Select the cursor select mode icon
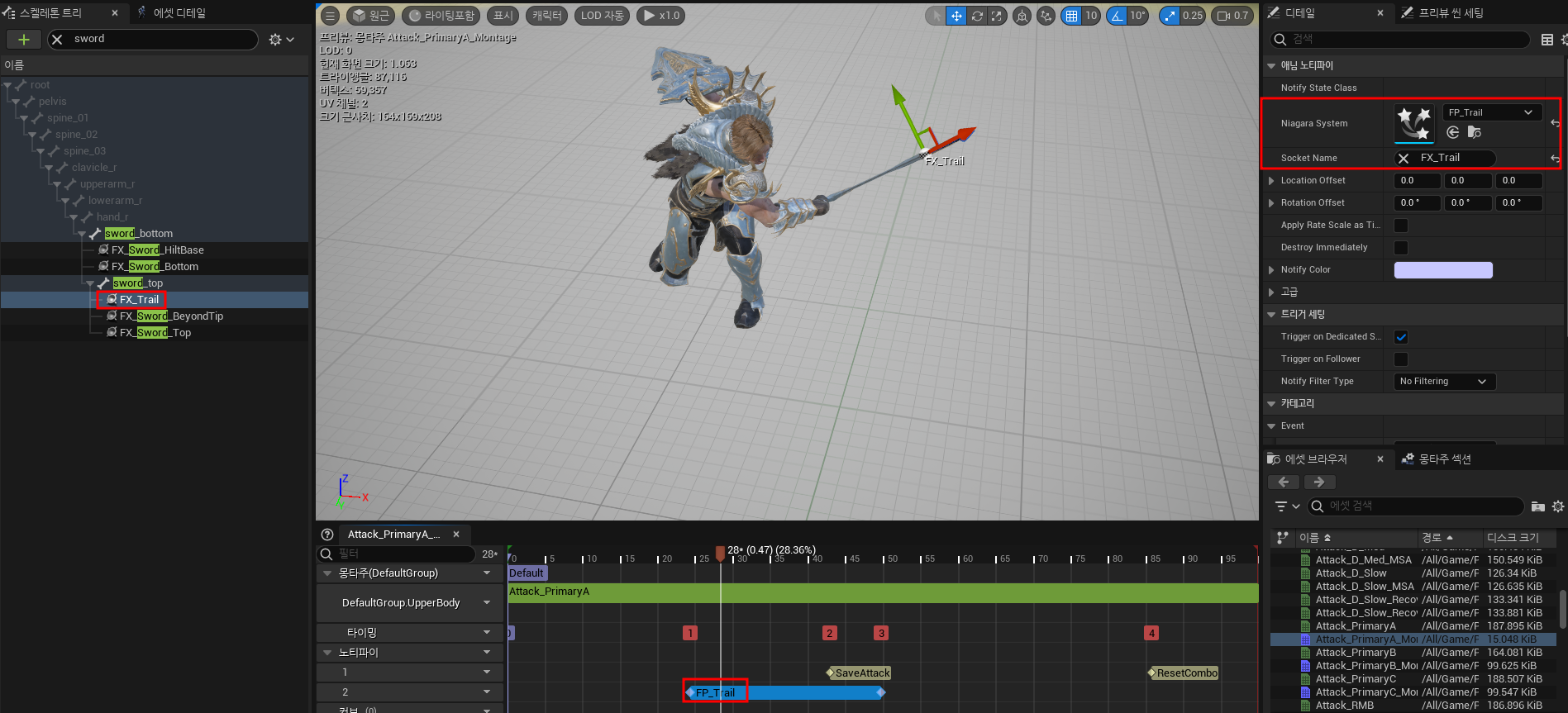1568x713 pixels. [x=936, y=16]
